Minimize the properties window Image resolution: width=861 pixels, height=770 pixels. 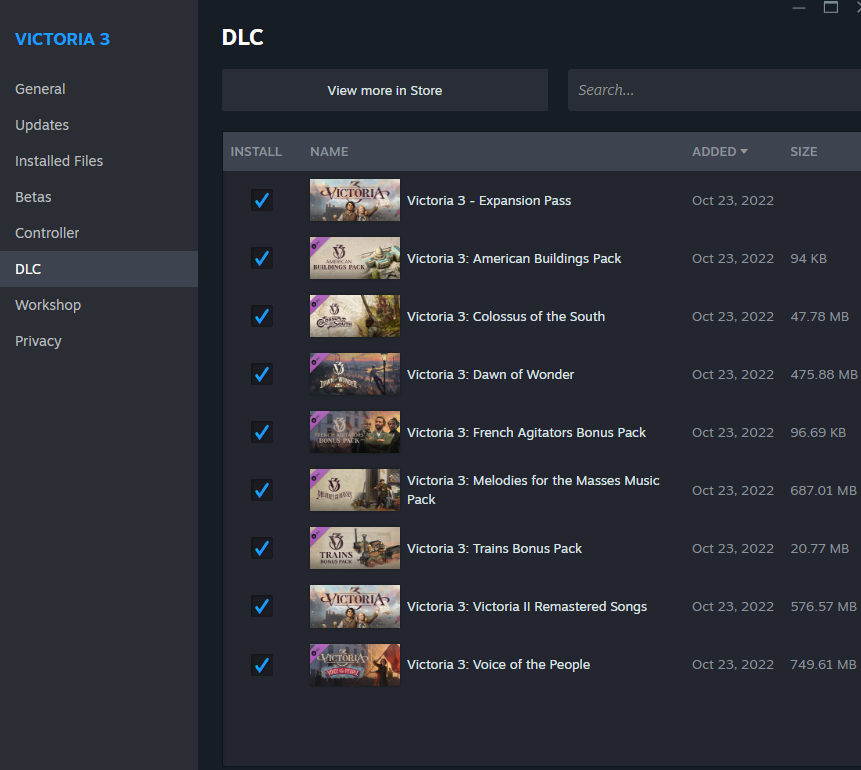click(798, 8)
